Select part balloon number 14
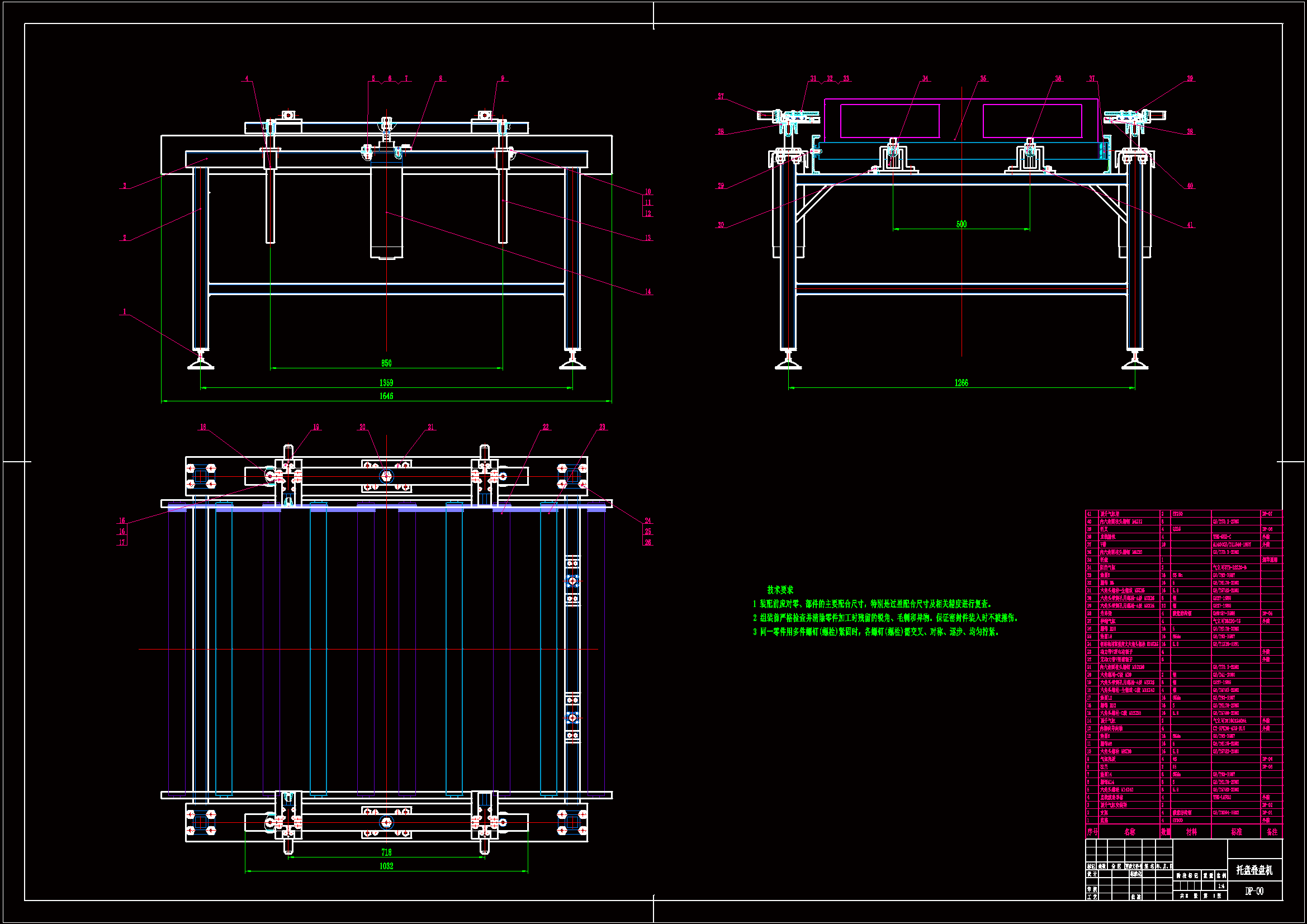The width and height of the screenshot is (1307, 924). click(x=647, y=291)
